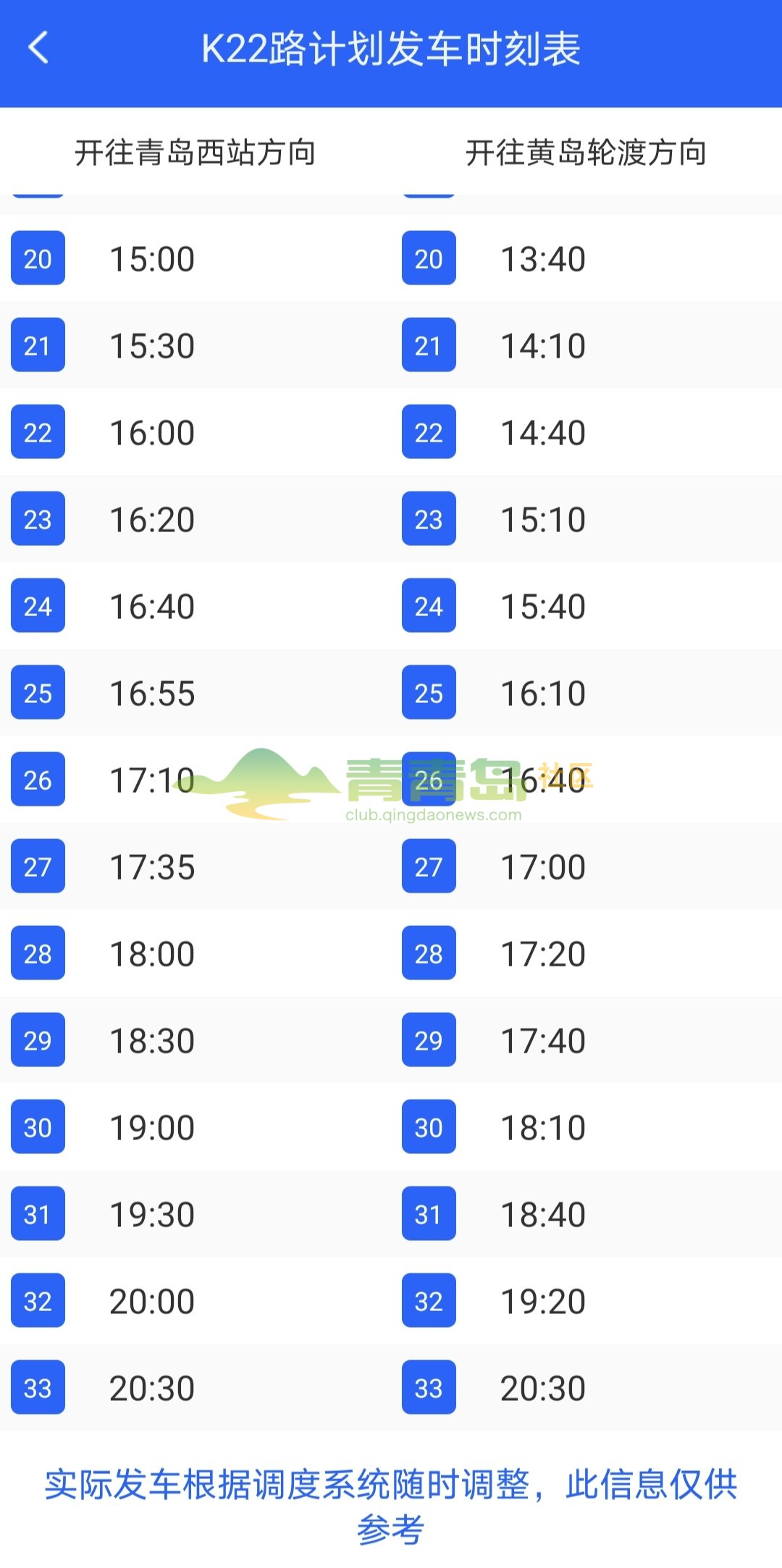Viewport: 782px width, 1568px height.
Task: Select the 18:40 departure time
Action: point(543,1215)
